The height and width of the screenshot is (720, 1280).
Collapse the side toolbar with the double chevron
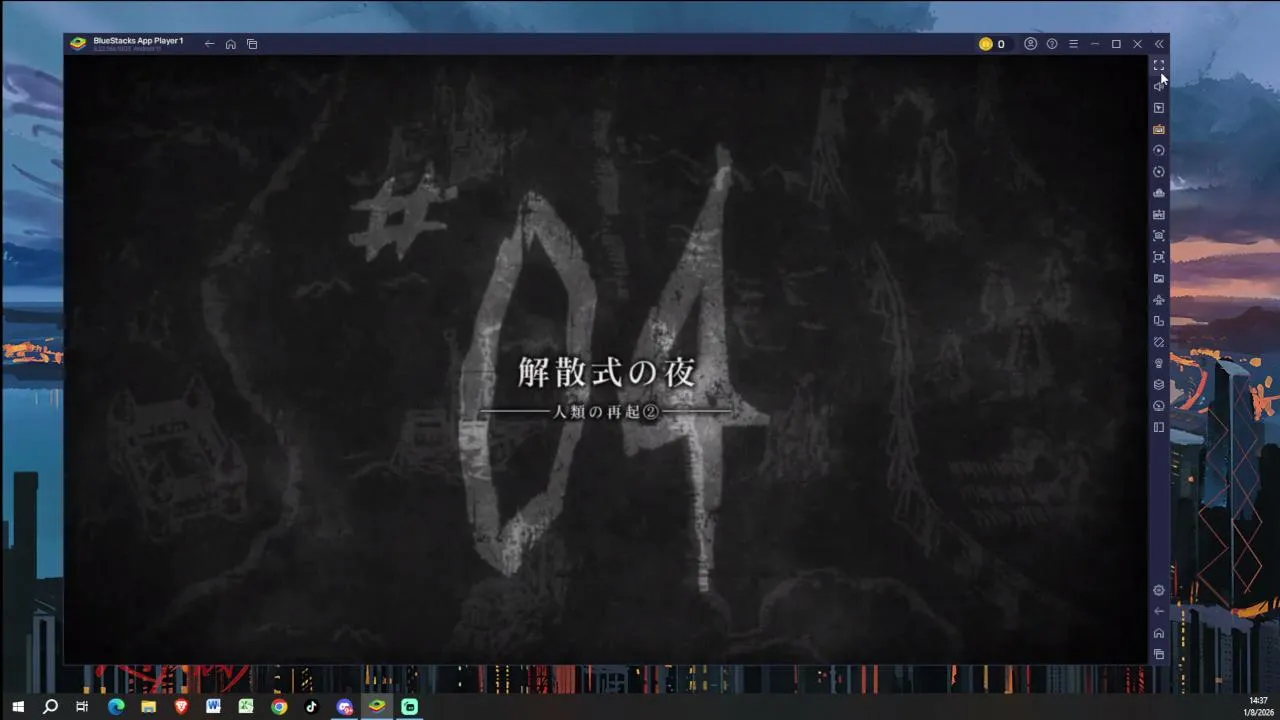(x=1159, y=44)
